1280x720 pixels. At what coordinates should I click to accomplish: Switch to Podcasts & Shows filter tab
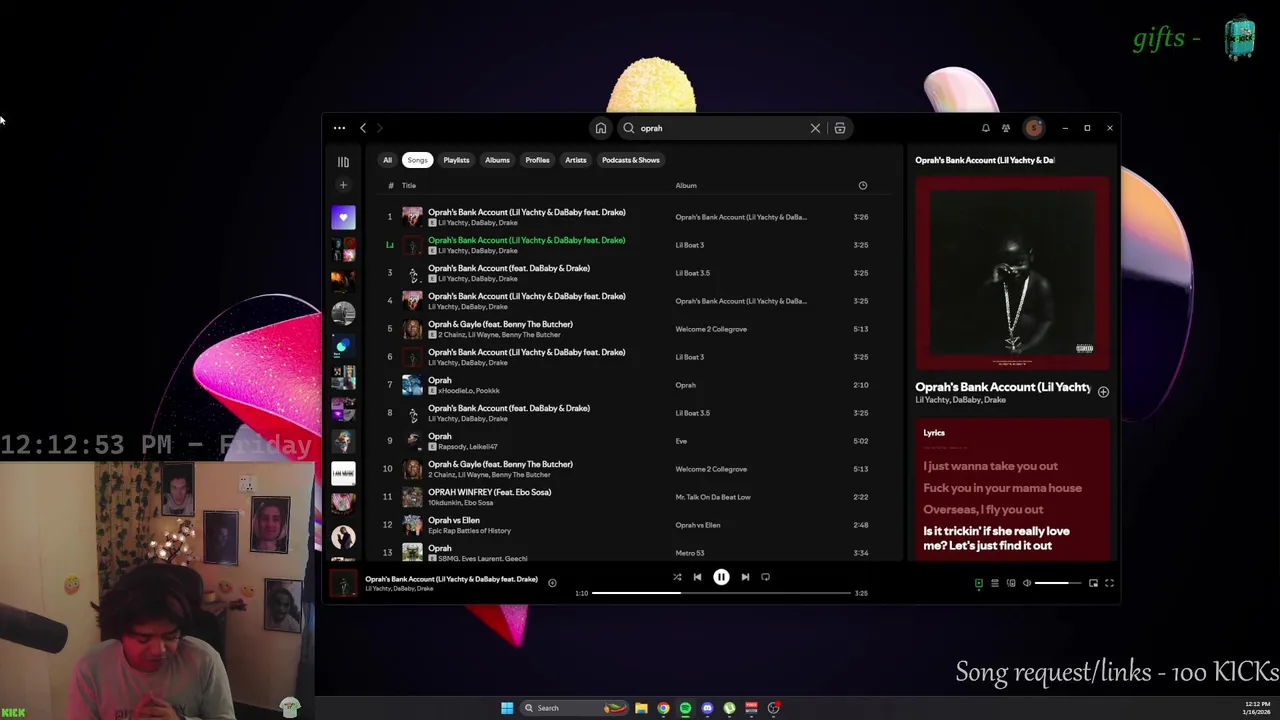(631, 160)
